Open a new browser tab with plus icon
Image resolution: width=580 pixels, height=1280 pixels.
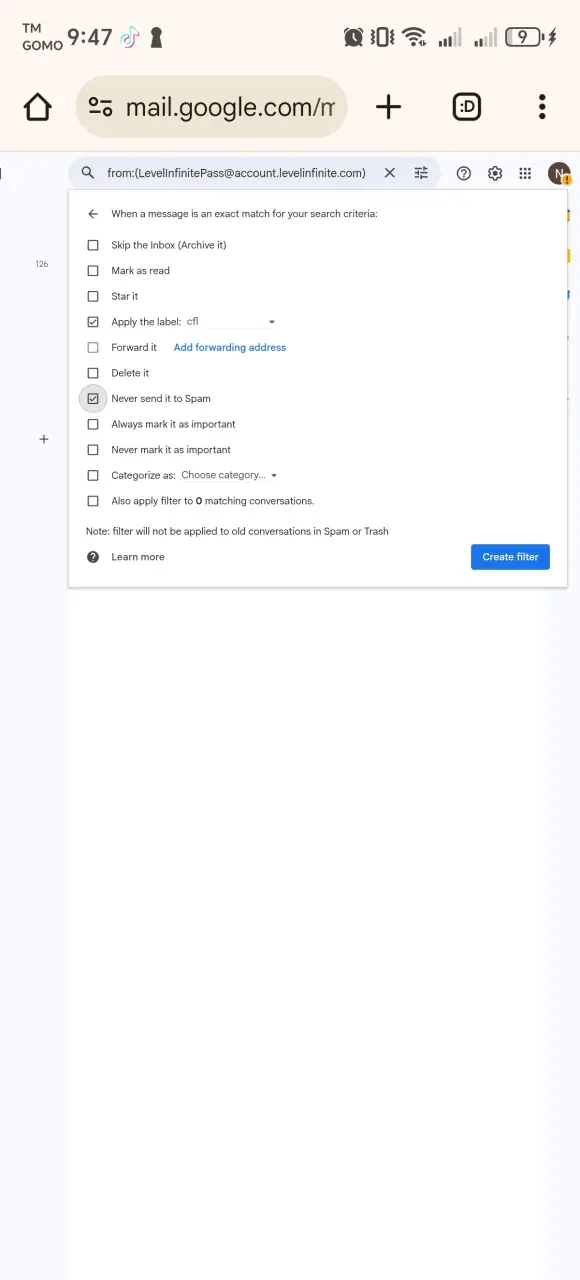[388, 107]
